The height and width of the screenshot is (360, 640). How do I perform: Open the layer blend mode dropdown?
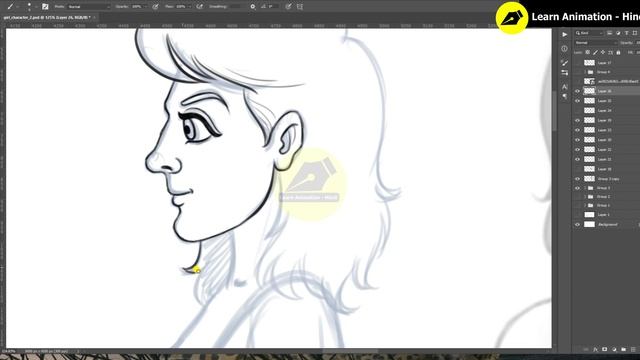(596, 43)
